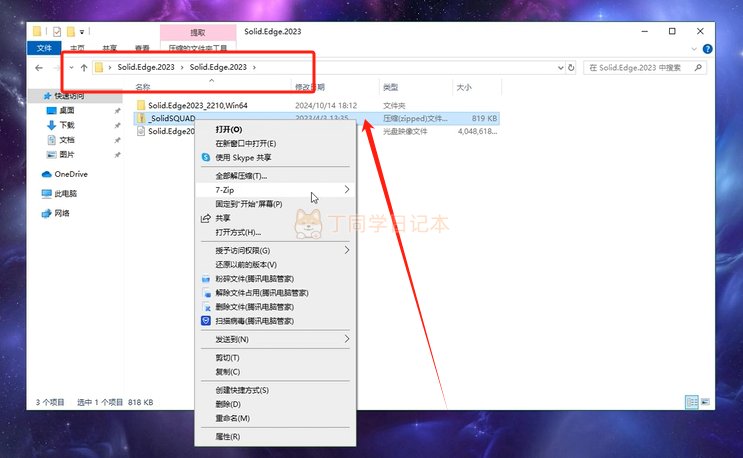Screen dimensions: 743x458
Task: Click the search magnifier icon
Action: [698, 68]
